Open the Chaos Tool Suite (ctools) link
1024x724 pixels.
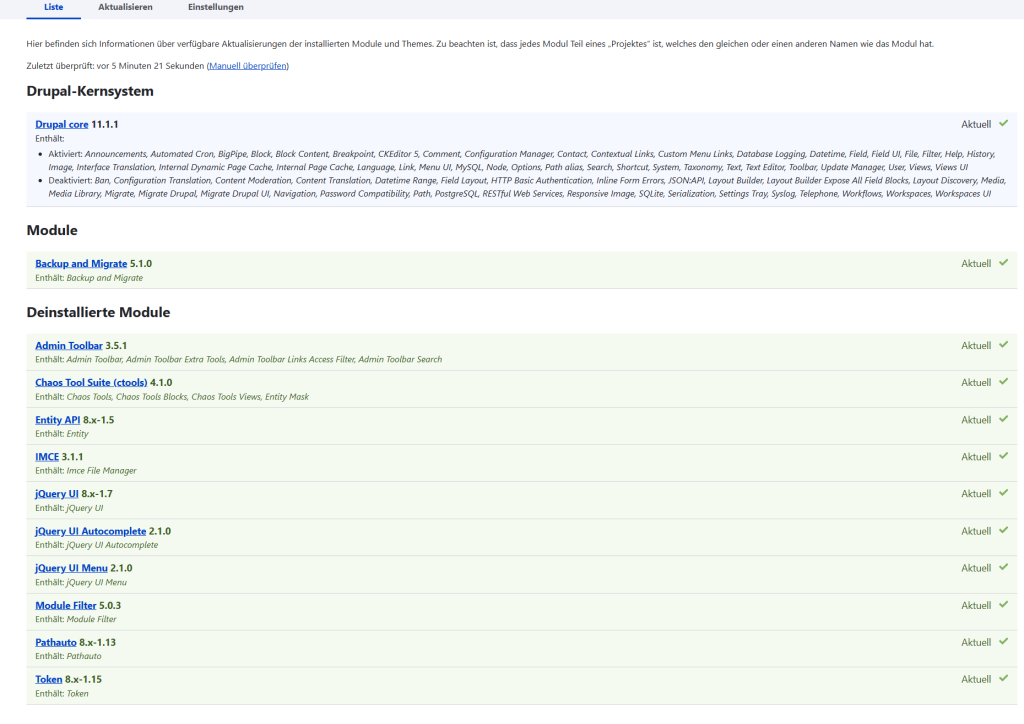(91, 382)
